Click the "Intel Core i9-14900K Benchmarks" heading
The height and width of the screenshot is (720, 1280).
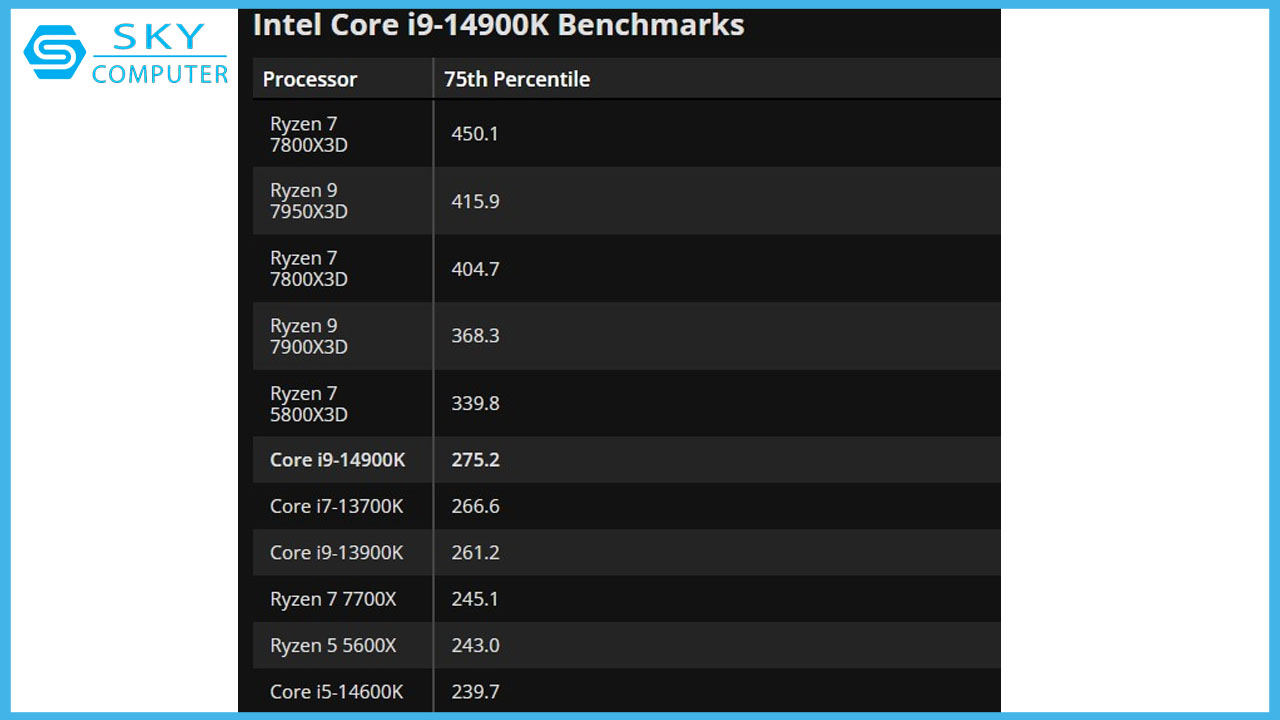(498, 25)
